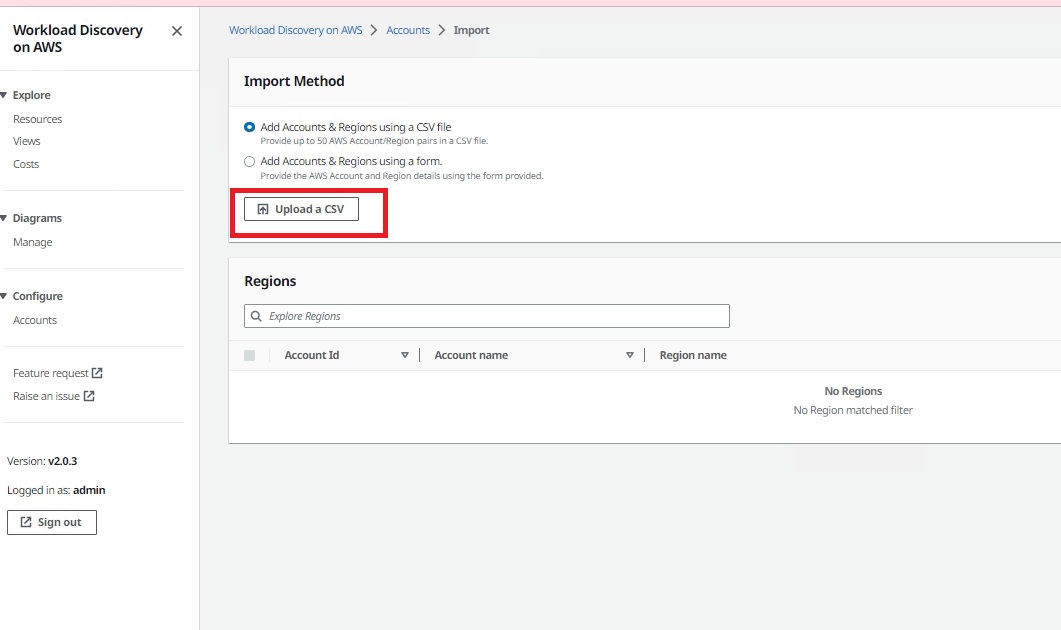1061x630 pixels.
Task: Close the sidebar using the X icon
Action: 176,31
